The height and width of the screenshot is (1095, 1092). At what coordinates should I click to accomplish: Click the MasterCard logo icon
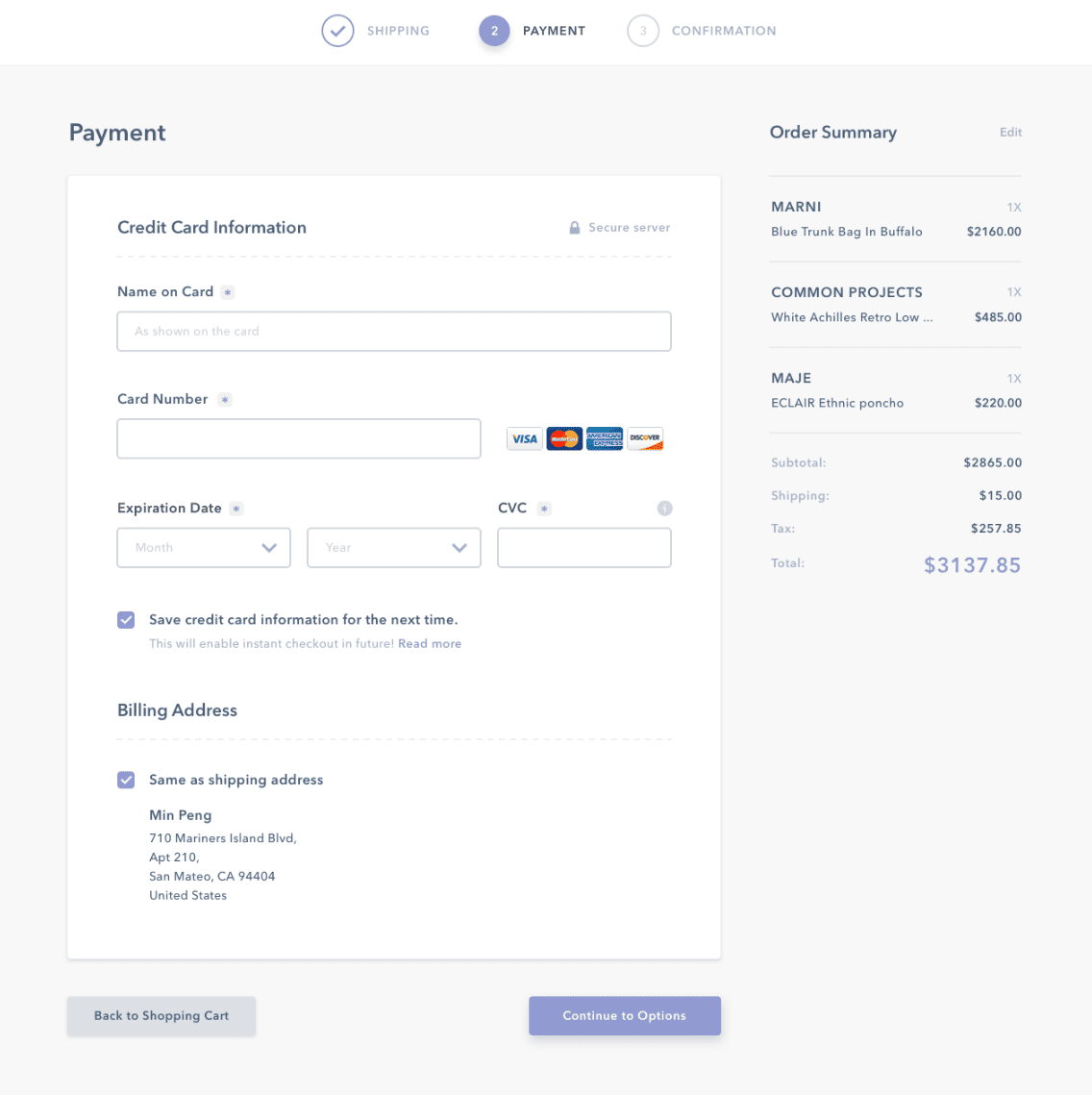564,439
